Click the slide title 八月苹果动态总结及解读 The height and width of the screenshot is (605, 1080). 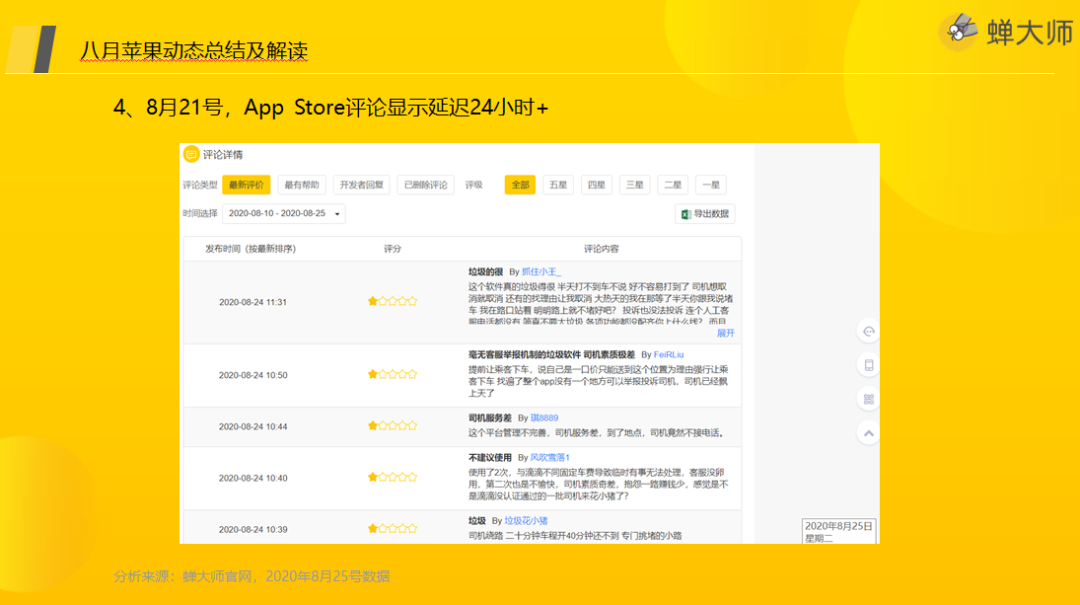(x=194, y=50)
